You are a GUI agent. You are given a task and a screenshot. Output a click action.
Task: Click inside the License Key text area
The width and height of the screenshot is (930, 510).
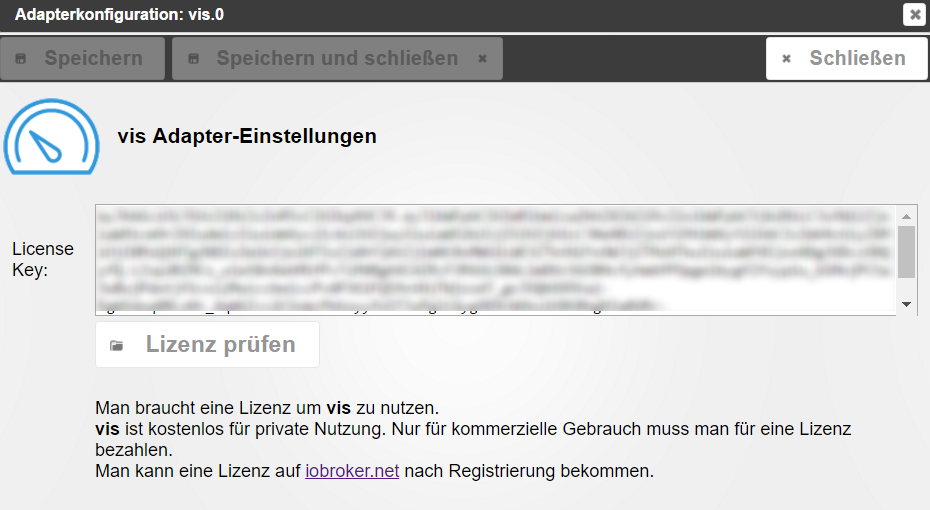point(496,260)
